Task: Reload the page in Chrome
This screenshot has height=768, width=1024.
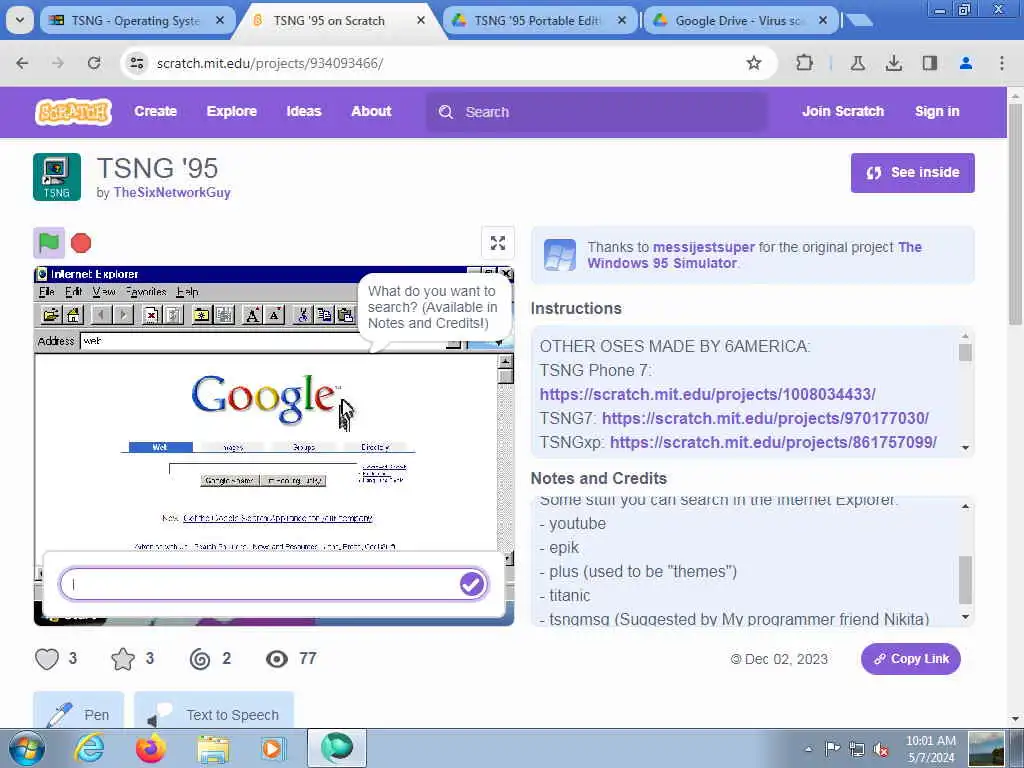Action: (x=94, y=63)
